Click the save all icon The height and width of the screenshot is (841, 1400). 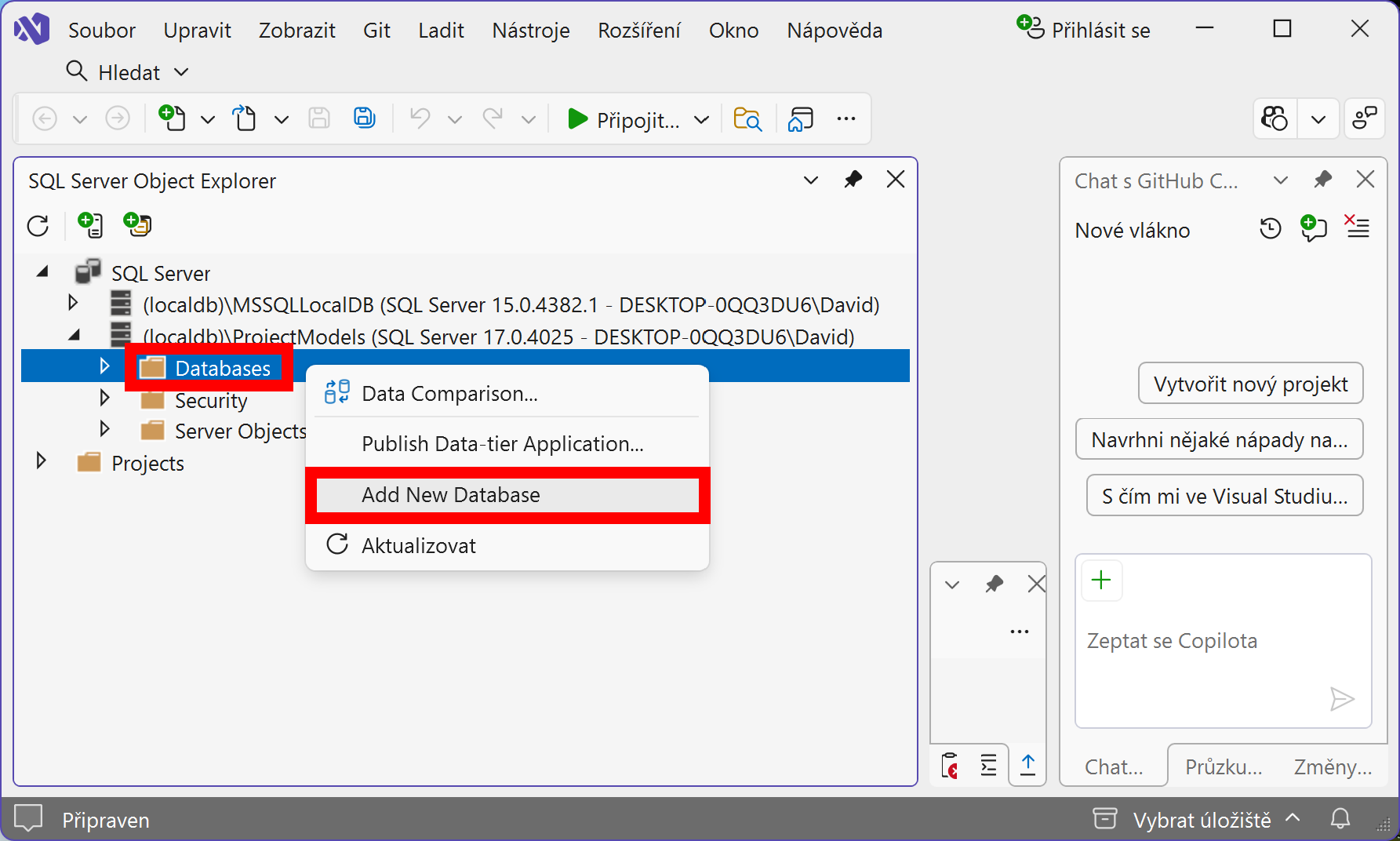click(x=365, y=118)
